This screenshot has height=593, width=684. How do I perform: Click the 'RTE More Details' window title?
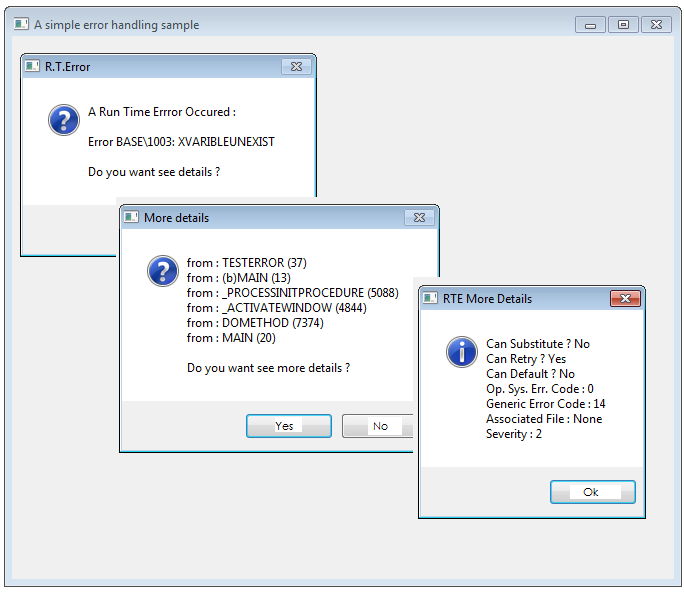point(487,299)
